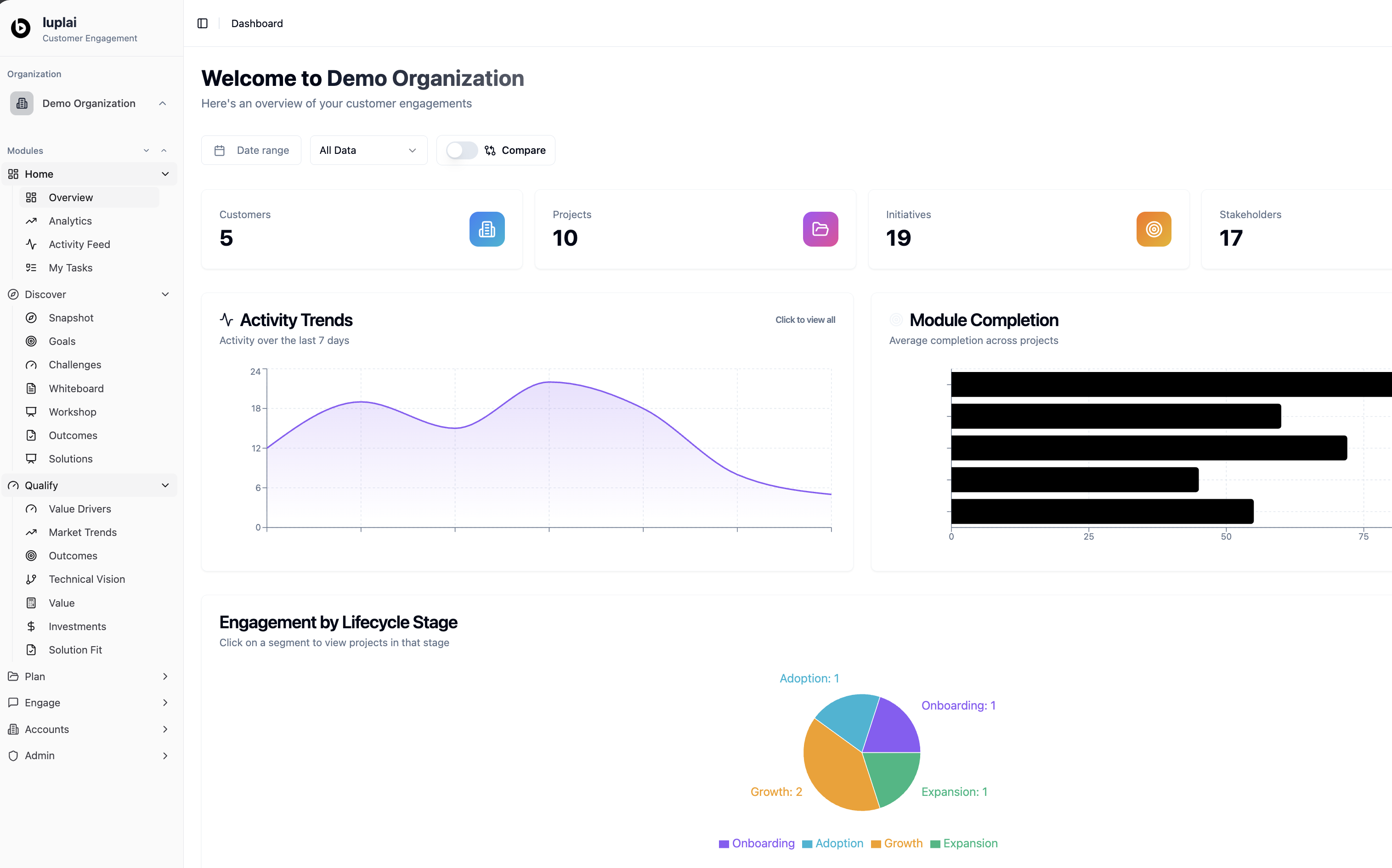Screen dimensions: 1392x868
Task: Expand the Accounts section
Action: [165, 729]
